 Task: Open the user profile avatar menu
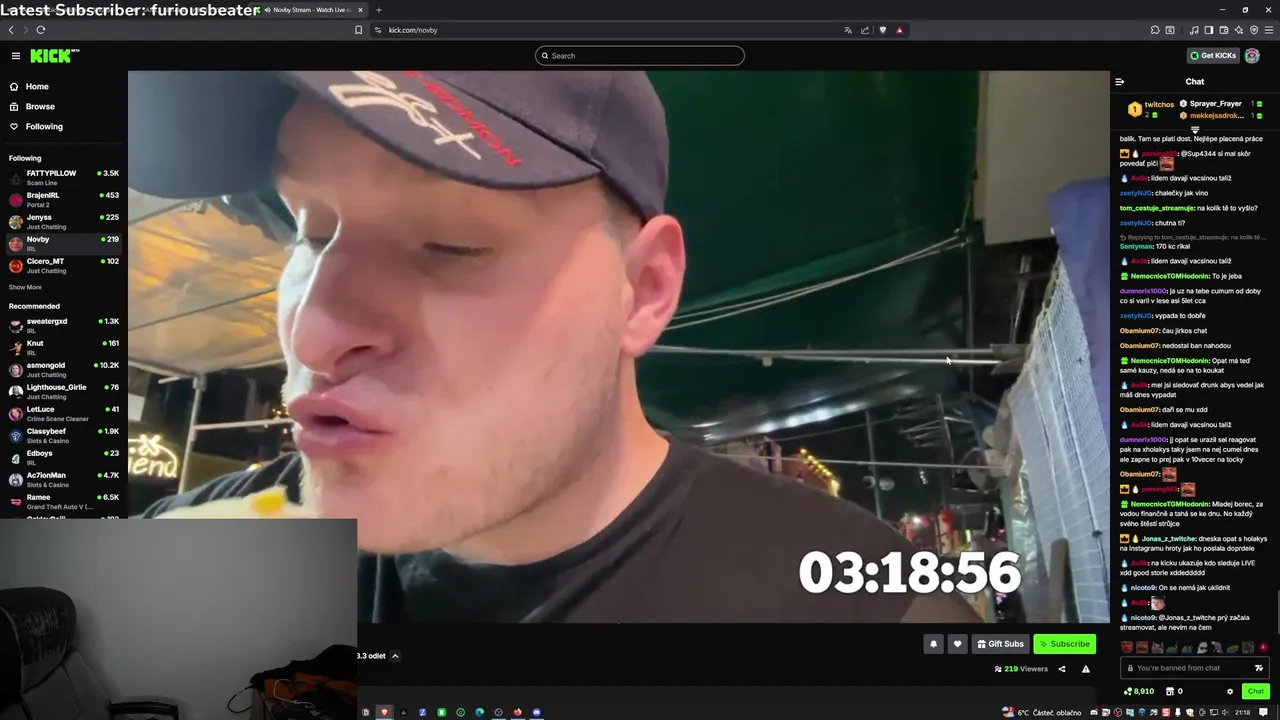coord(1252,56)
